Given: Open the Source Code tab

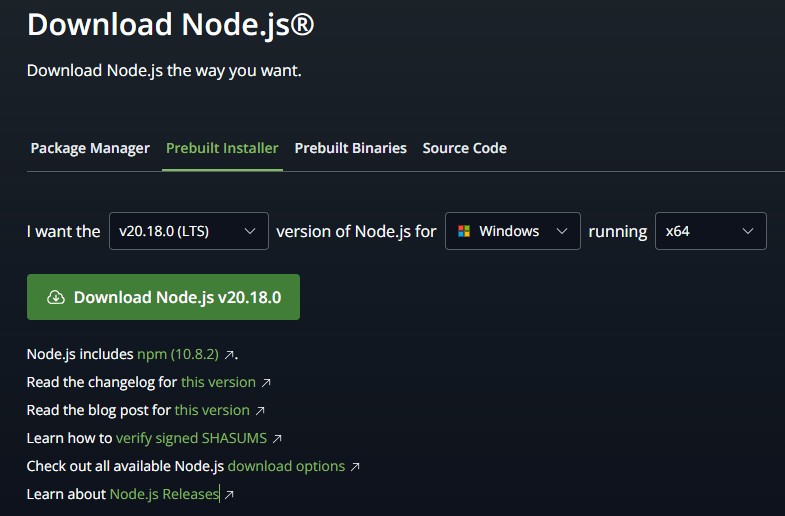Looking at the screenshot, I should pyautogui.click(x=465, y=148).
